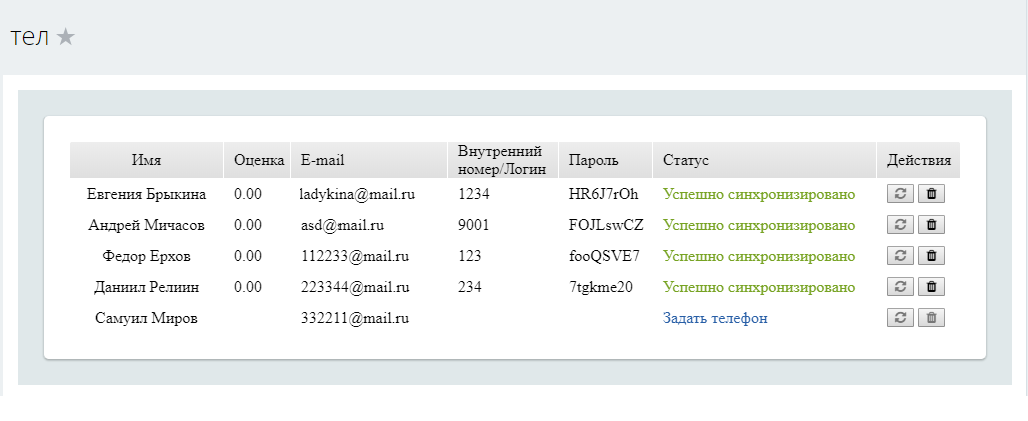Remove Федор Ерхов with trash icon
The width and height of the screenshot is (1028, 421).
pos(931,256)
